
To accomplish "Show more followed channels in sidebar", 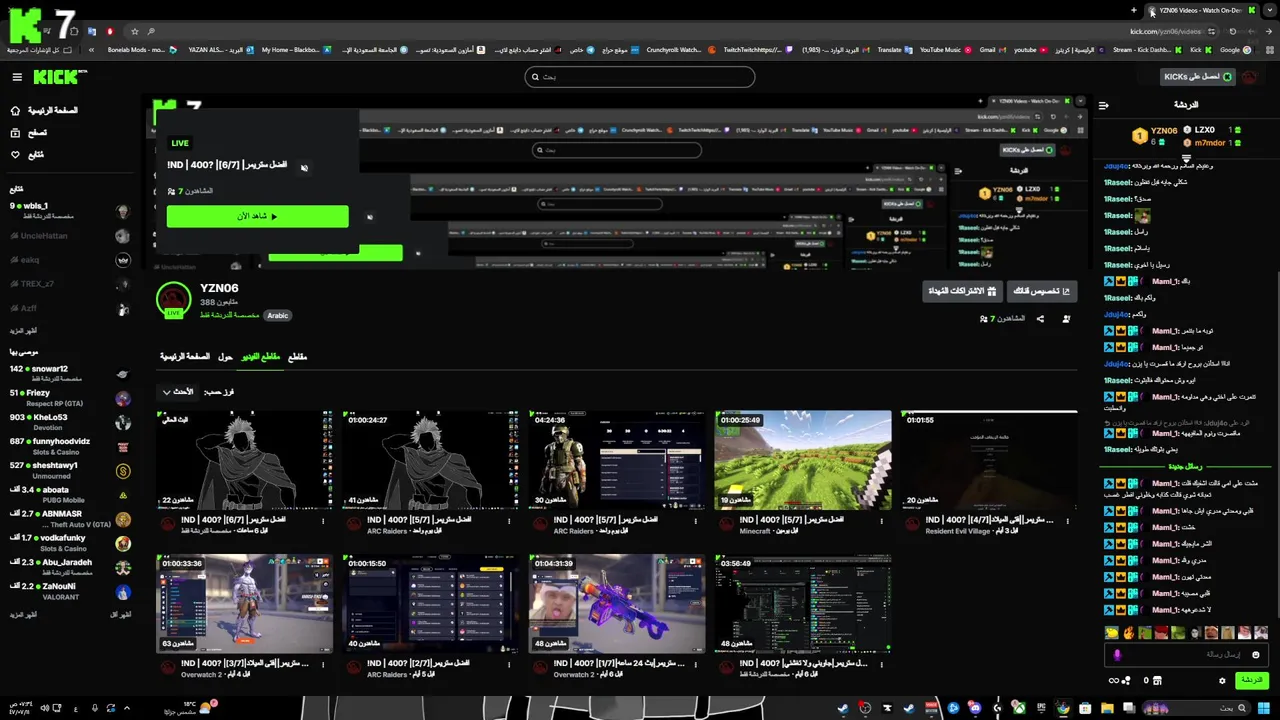I will coord(24,331).
